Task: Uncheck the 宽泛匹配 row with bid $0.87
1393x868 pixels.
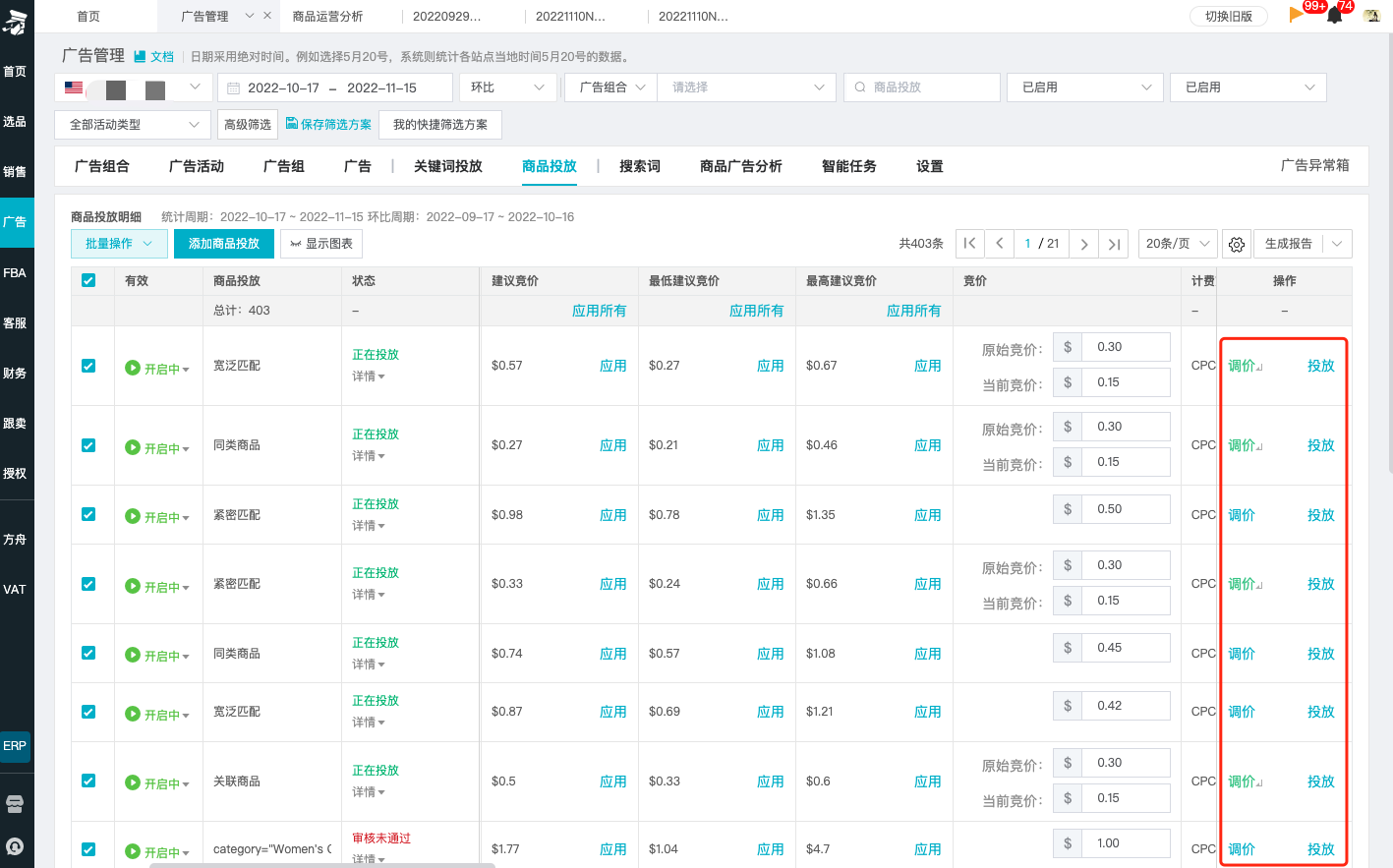Action: pos(88,712)
